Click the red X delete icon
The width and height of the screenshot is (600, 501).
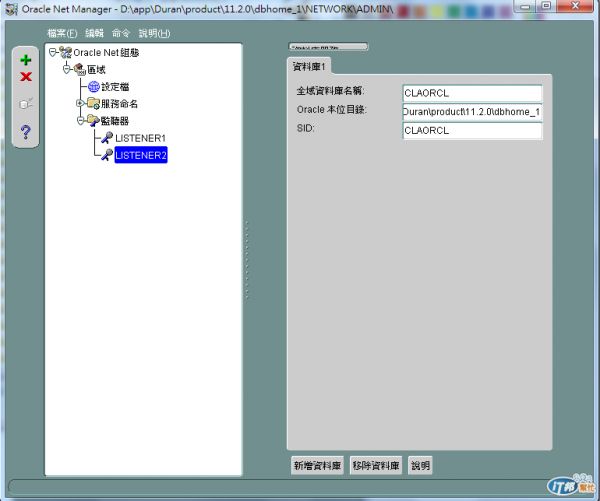(x=26, y=77)
